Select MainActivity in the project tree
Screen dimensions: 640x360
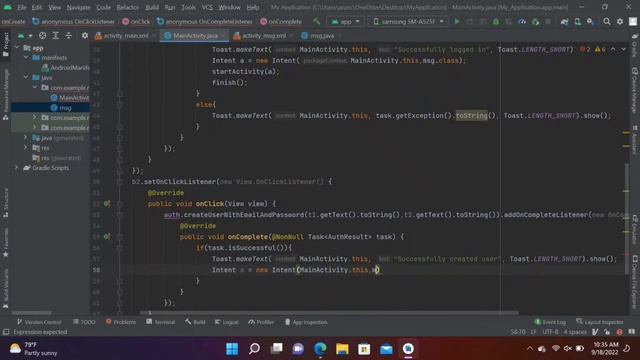[70, 98]
